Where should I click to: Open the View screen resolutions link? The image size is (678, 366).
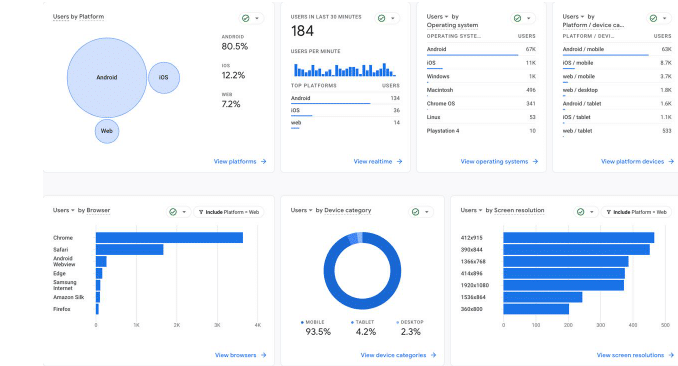coord(635,355)
